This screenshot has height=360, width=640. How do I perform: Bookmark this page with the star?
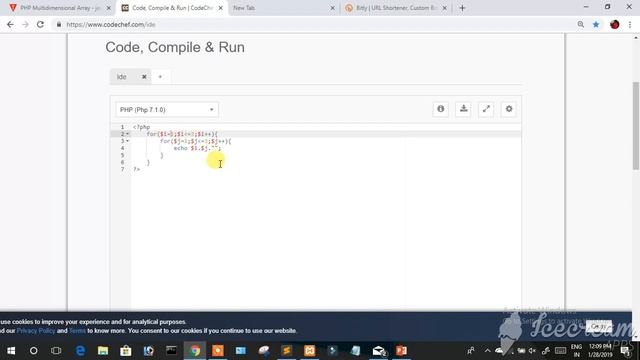tap(596, 24)
